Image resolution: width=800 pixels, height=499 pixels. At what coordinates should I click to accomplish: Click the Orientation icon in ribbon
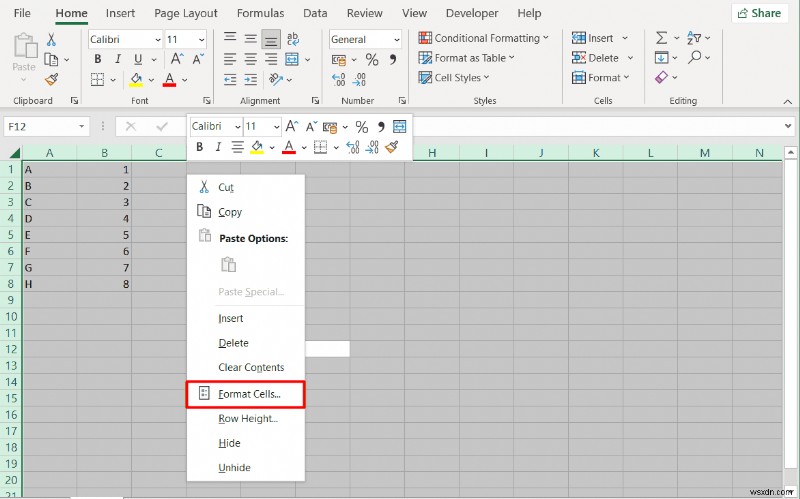pos(276,79)
